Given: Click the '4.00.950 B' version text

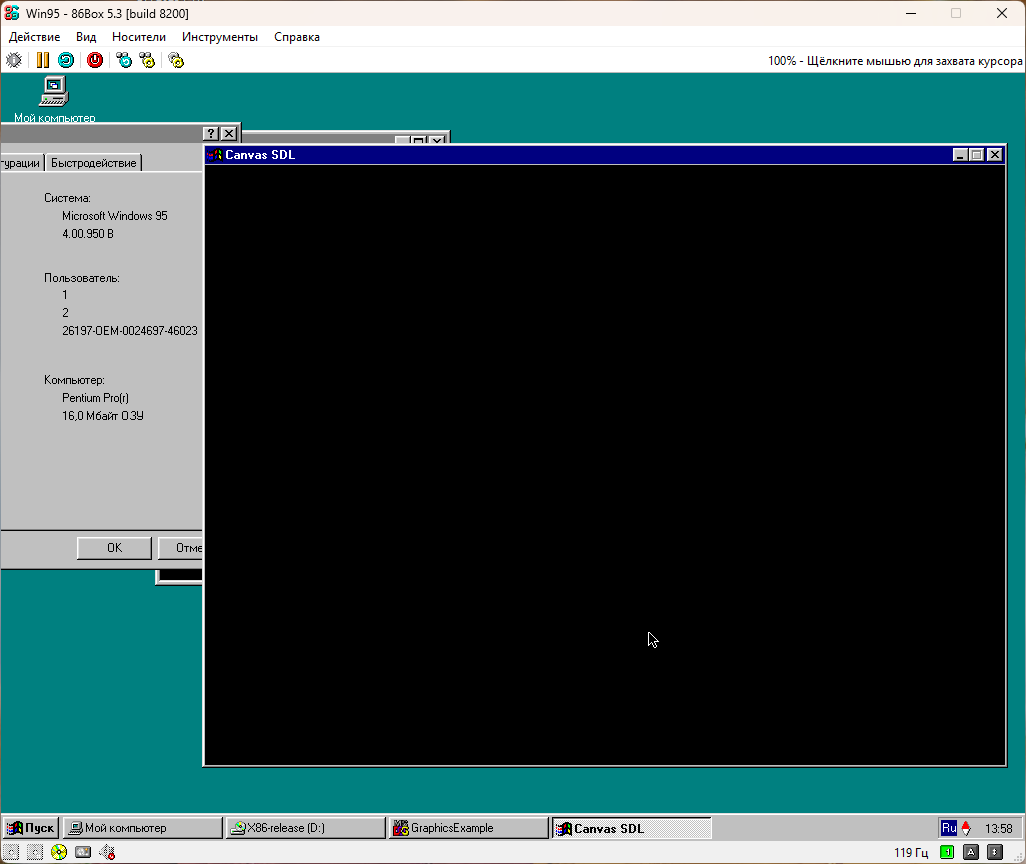Looking at the screenshot, I should pyautogui.click(x=88, y=234).
